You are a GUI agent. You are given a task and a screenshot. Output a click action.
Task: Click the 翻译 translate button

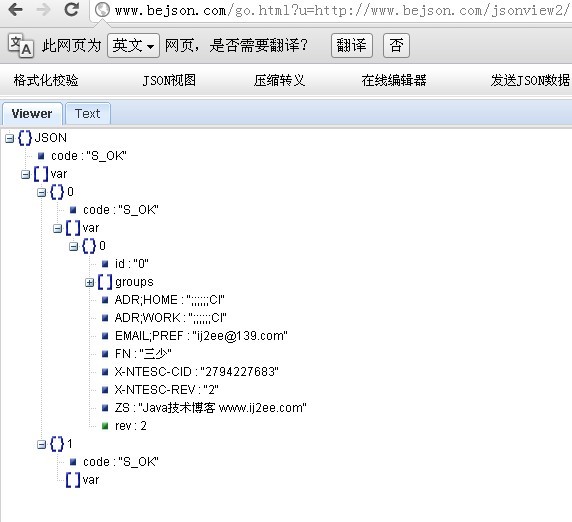tap(352, 46)
